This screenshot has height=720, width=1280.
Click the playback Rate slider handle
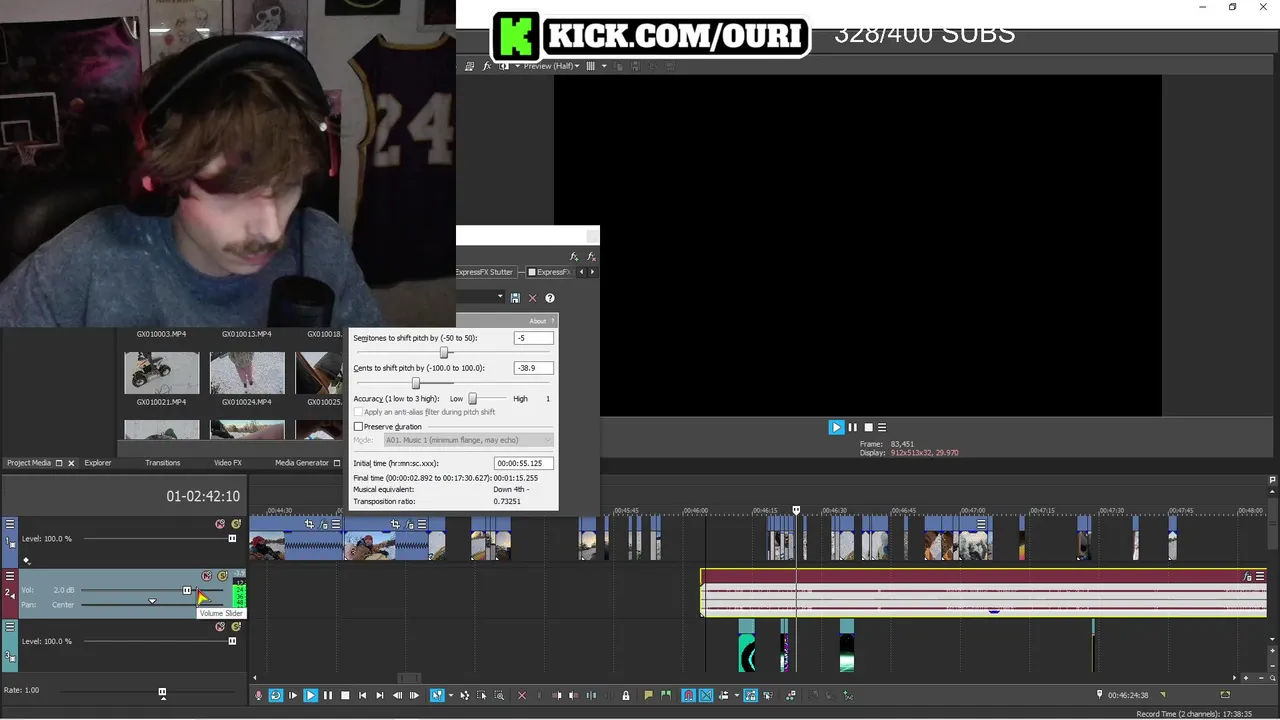[162, 692]
